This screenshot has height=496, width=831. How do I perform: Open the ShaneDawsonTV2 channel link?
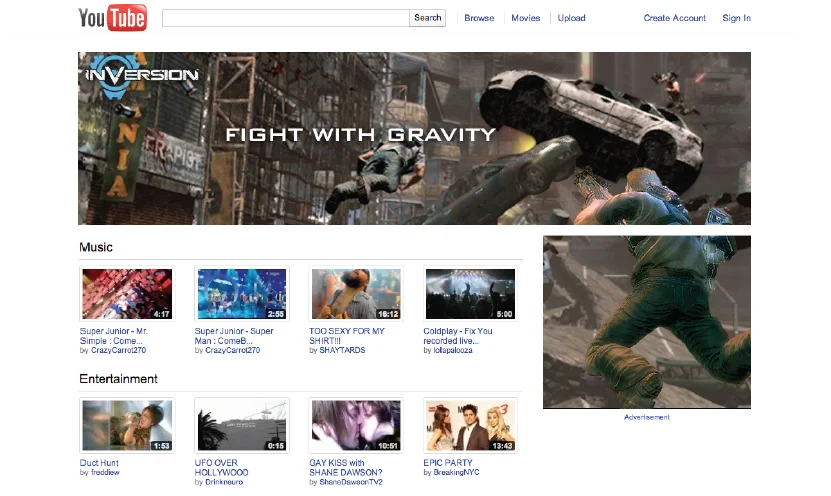point(351,482)
